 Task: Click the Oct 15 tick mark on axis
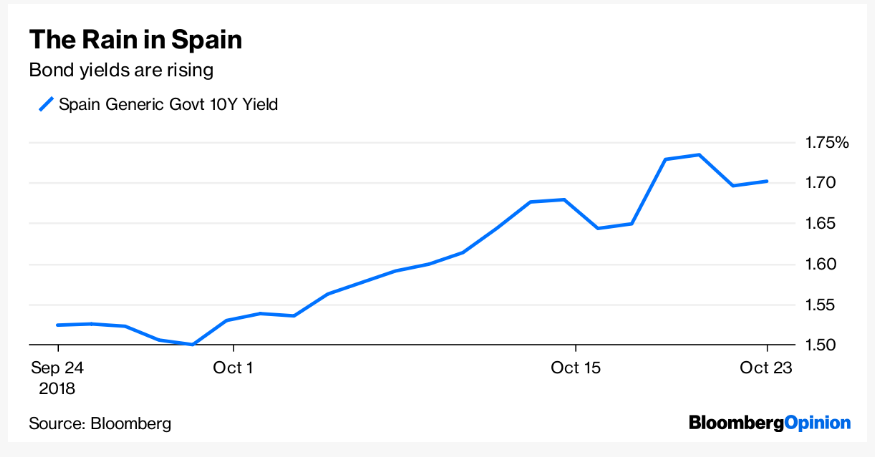pyautogui.click(x=576, y=349)
